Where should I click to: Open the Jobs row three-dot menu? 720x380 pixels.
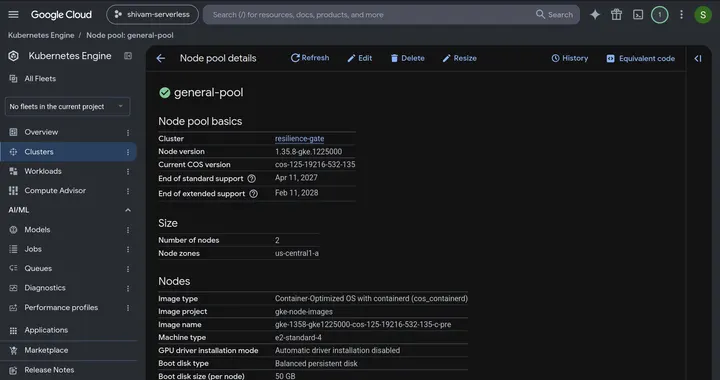(128, 249)
